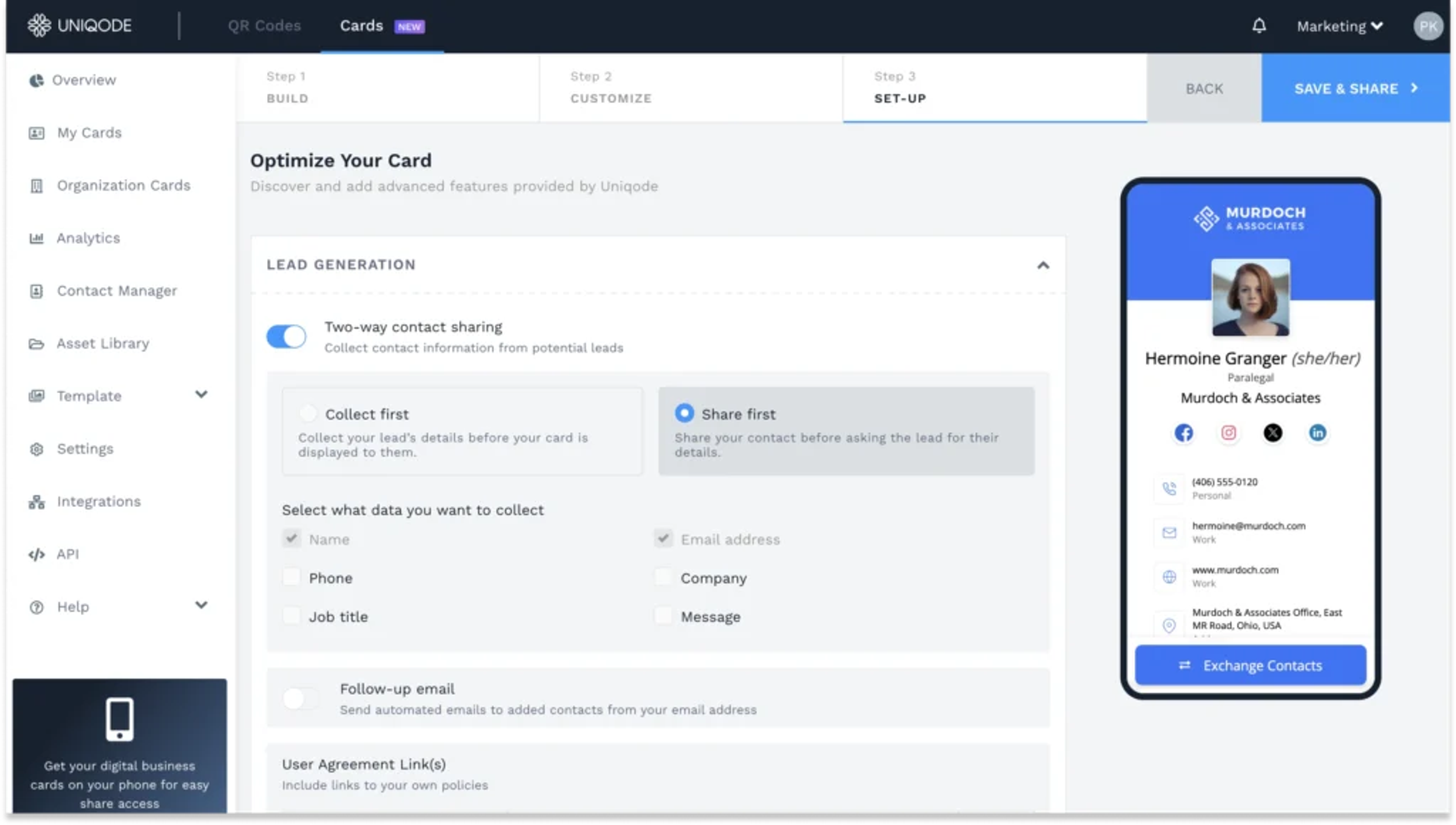Enable the Follow-up email toggle
1456x825 pixels.
click(x=301, y=699)
